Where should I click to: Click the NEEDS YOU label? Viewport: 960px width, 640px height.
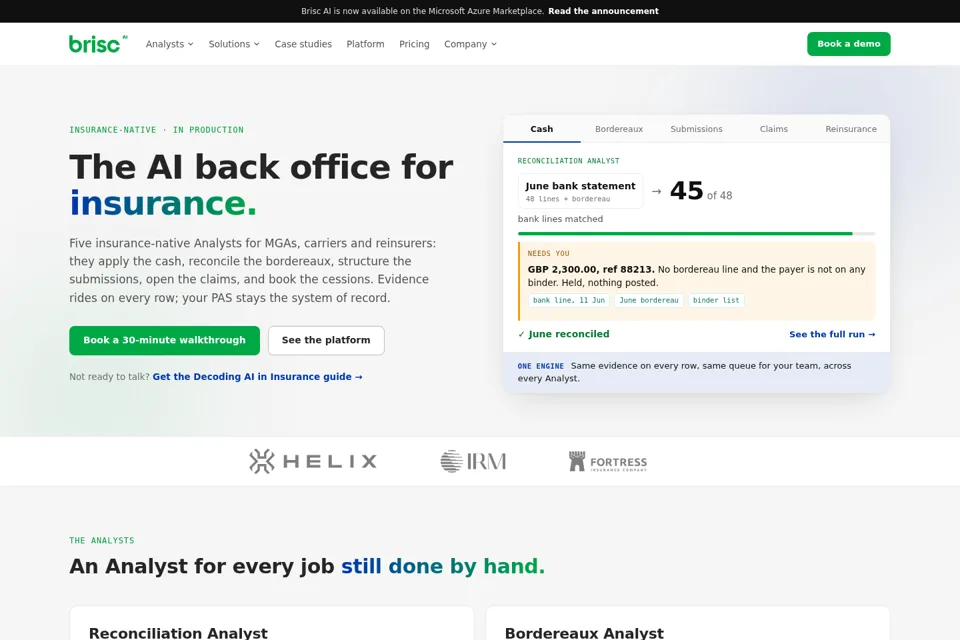click(x=549, y=254)
